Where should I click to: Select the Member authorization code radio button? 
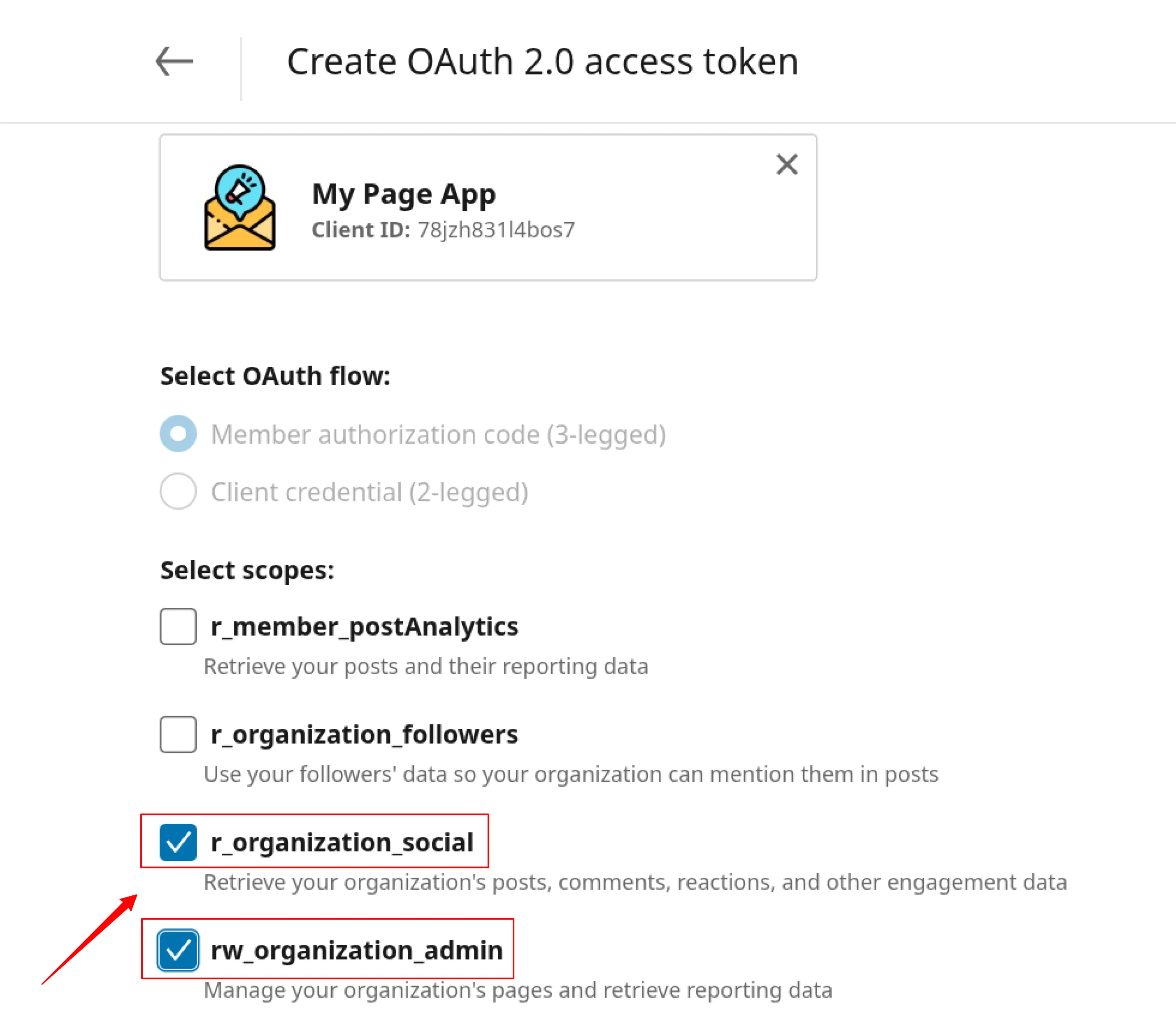click(x=178, y=434)
